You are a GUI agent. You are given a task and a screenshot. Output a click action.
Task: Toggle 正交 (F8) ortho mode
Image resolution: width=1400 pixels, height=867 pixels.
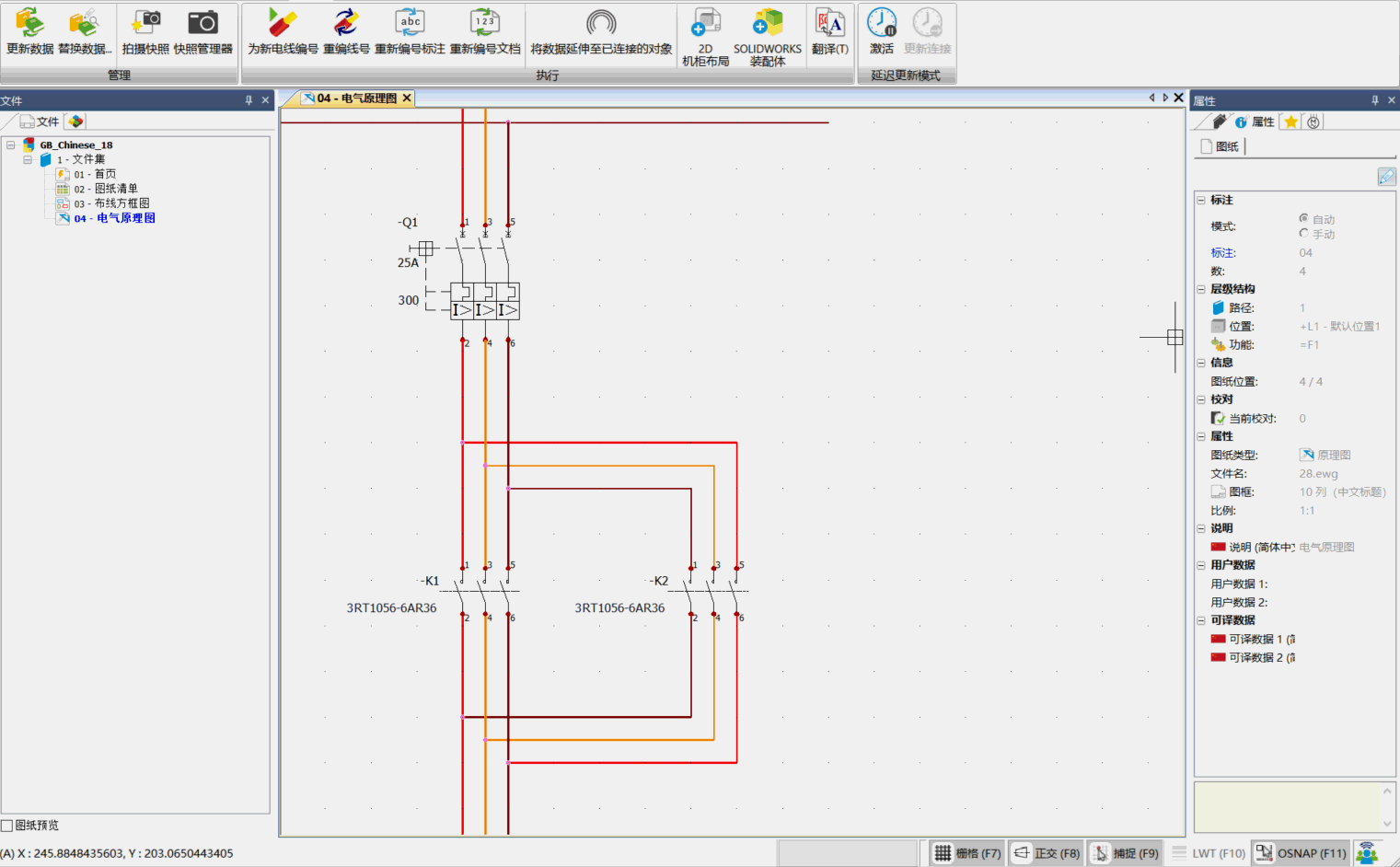tap(1047, 853)
